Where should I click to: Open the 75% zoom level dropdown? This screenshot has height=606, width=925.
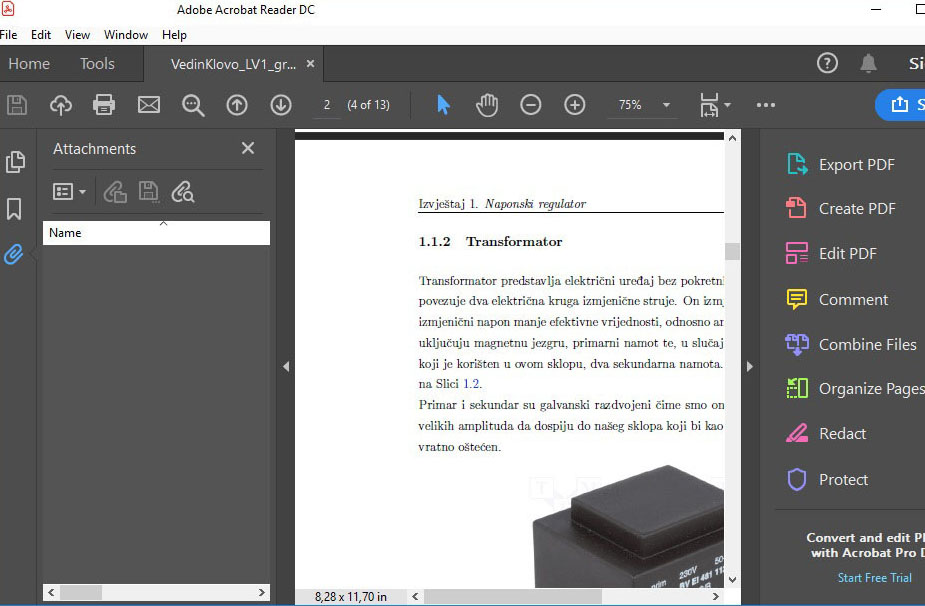(666, 105)
